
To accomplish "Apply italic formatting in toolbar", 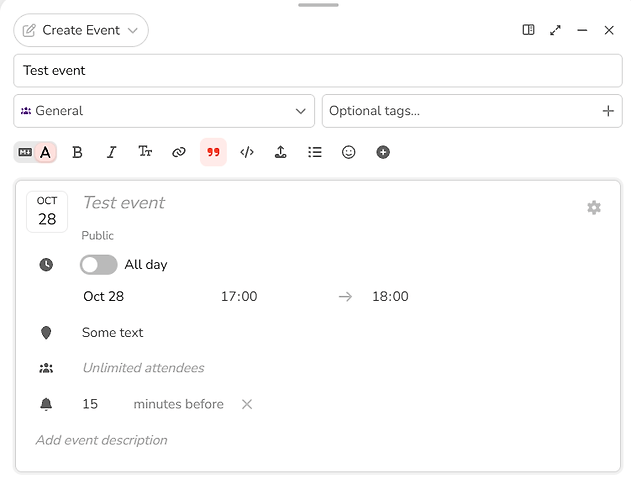I will 111,152.
